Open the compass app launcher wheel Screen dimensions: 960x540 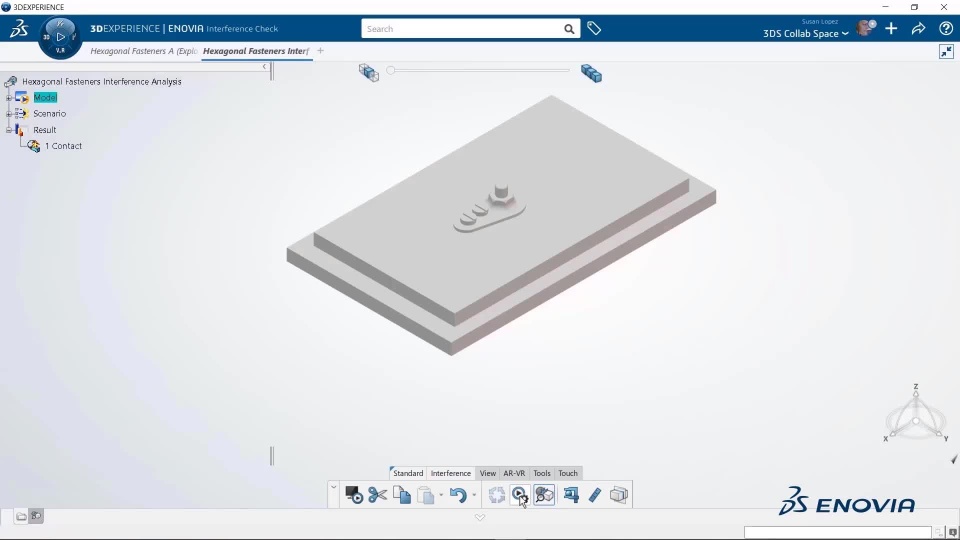[60, 37]
